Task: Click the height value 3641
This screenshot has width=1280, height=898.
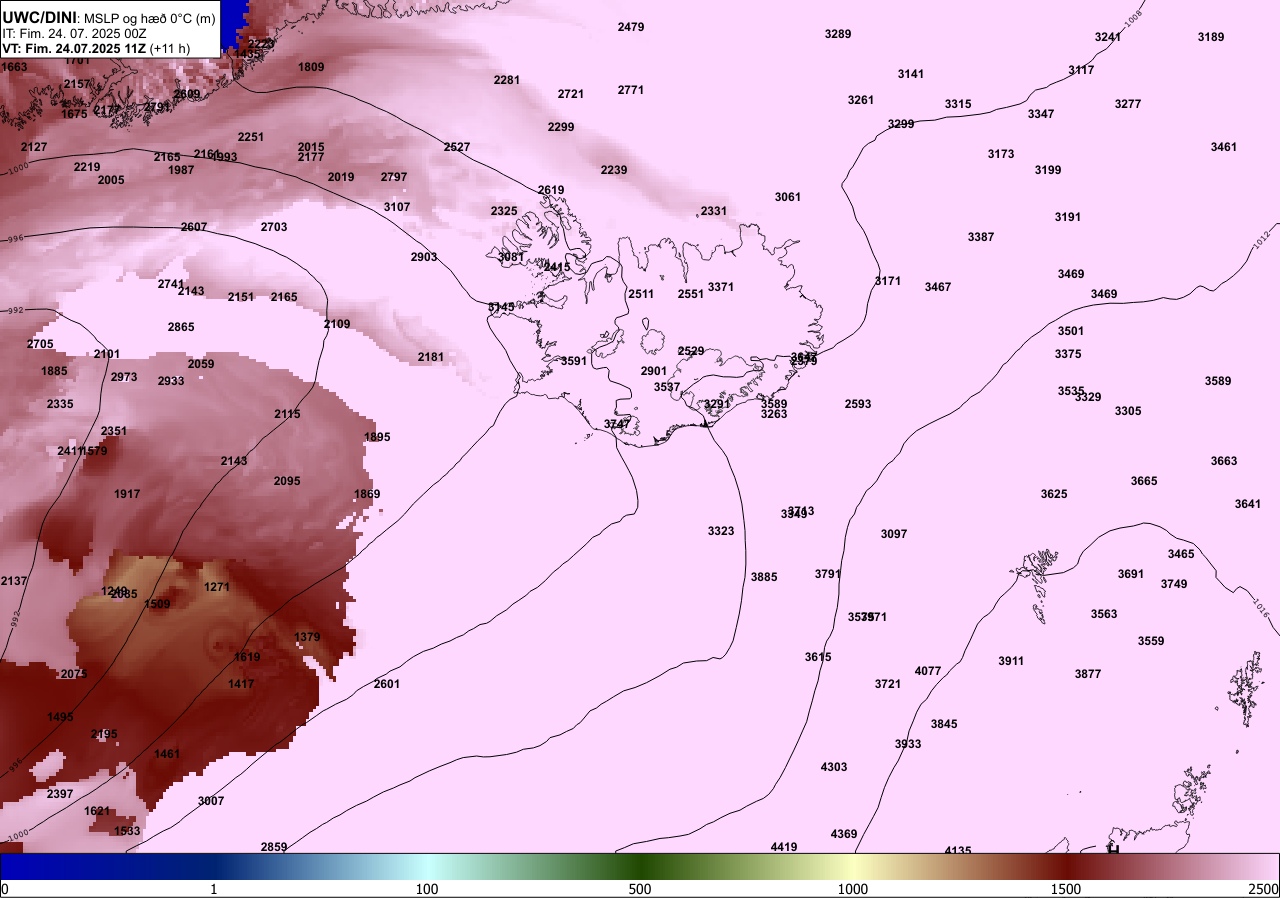Action: (1248, 504)
